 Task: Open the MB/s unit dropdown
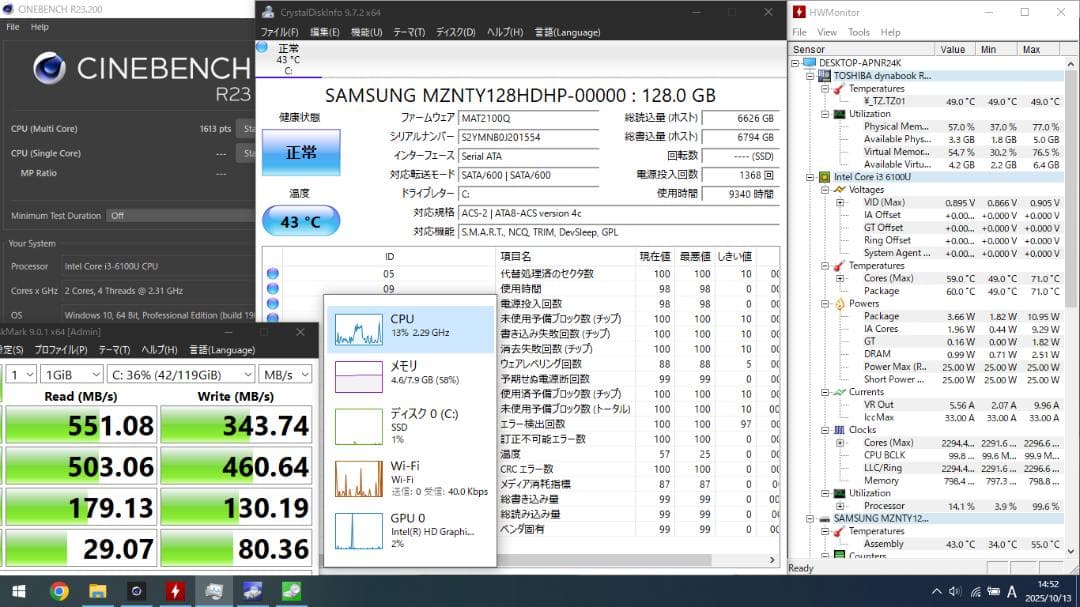(x=285, y=375)
